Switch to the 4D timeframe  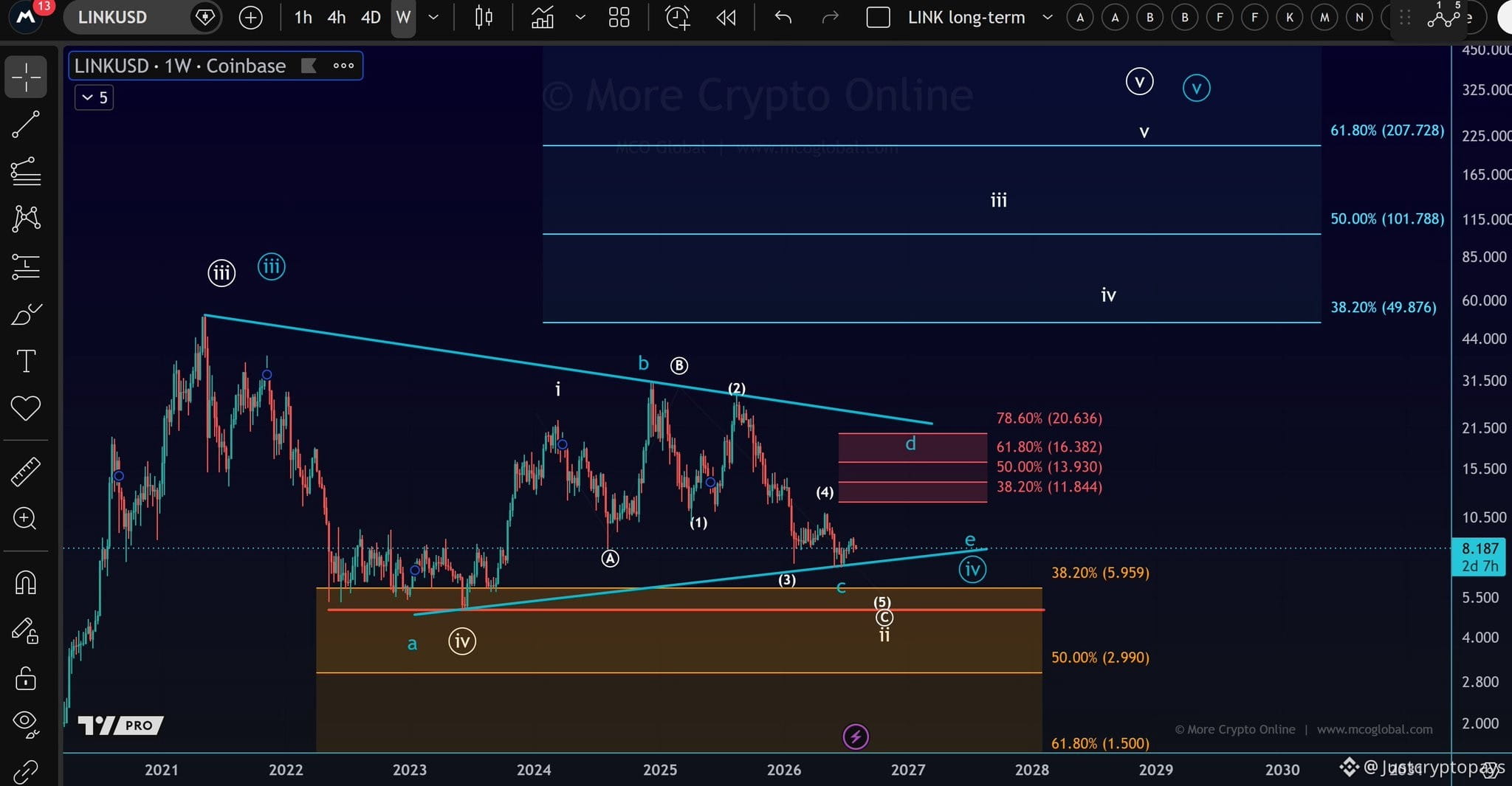click(x=371, y=18)
